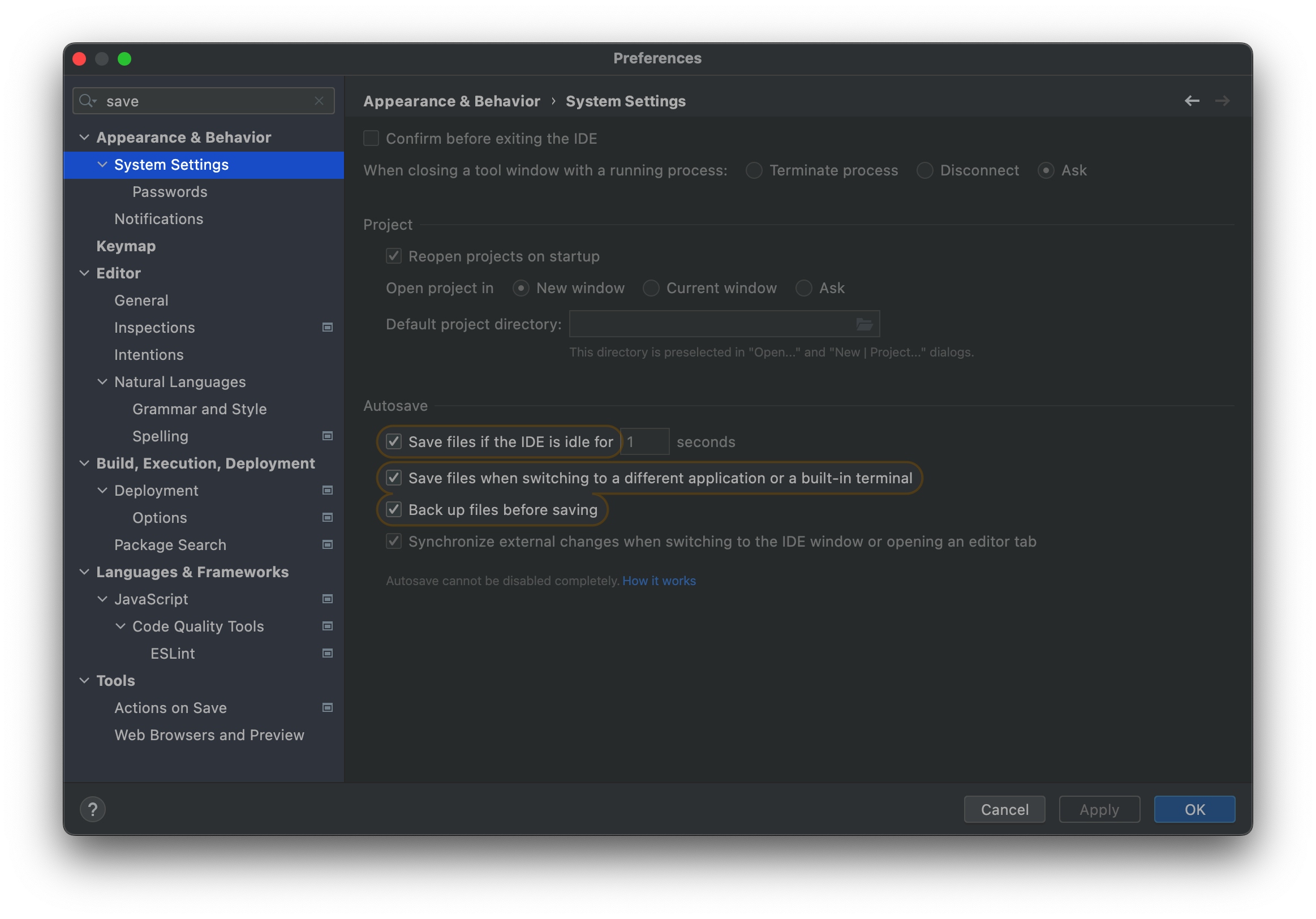Open the How it works link
The width and height of the screenshot is (1316, 919).
point(659,581)
